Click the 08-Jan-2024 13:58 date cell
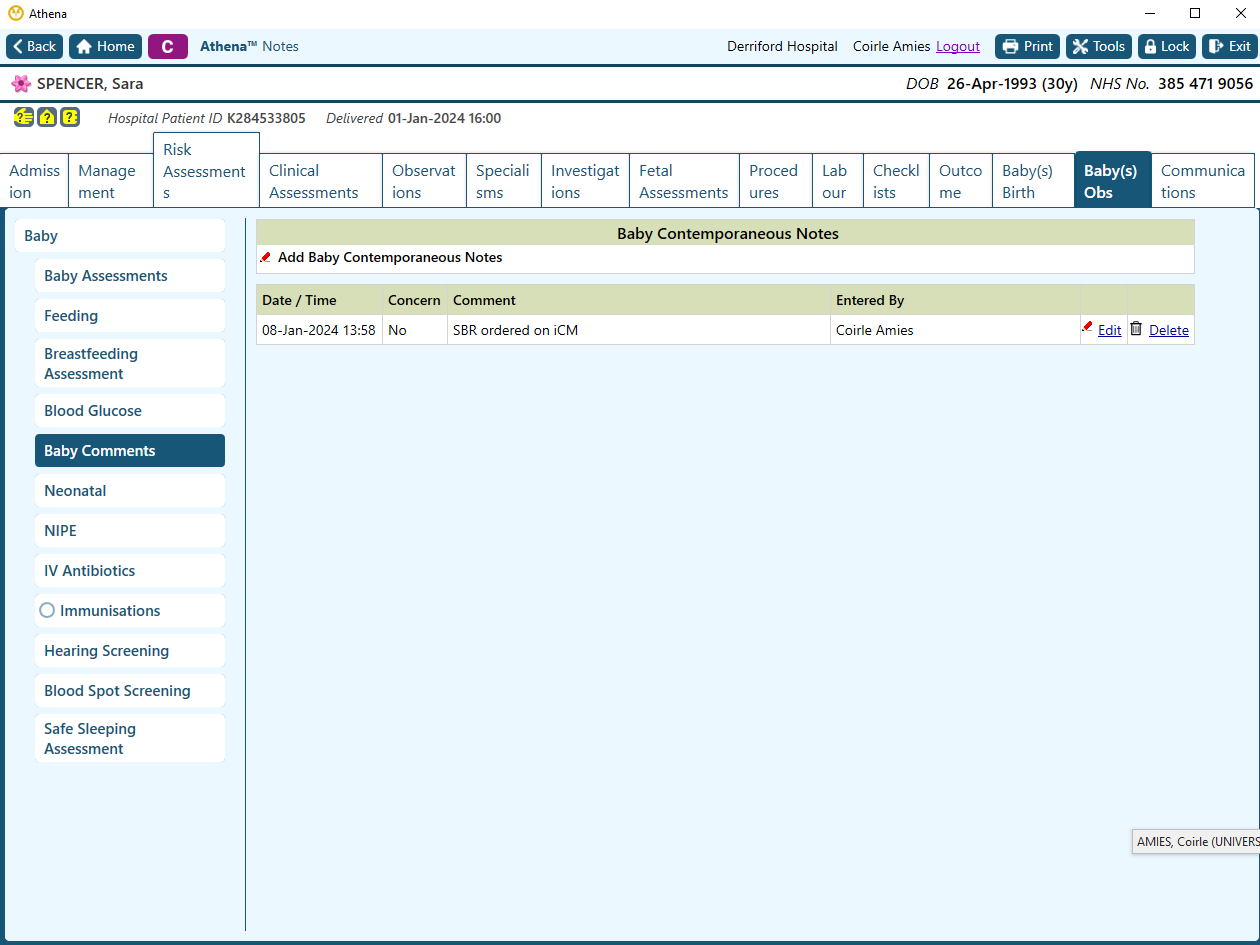 (x=319, y=330)
